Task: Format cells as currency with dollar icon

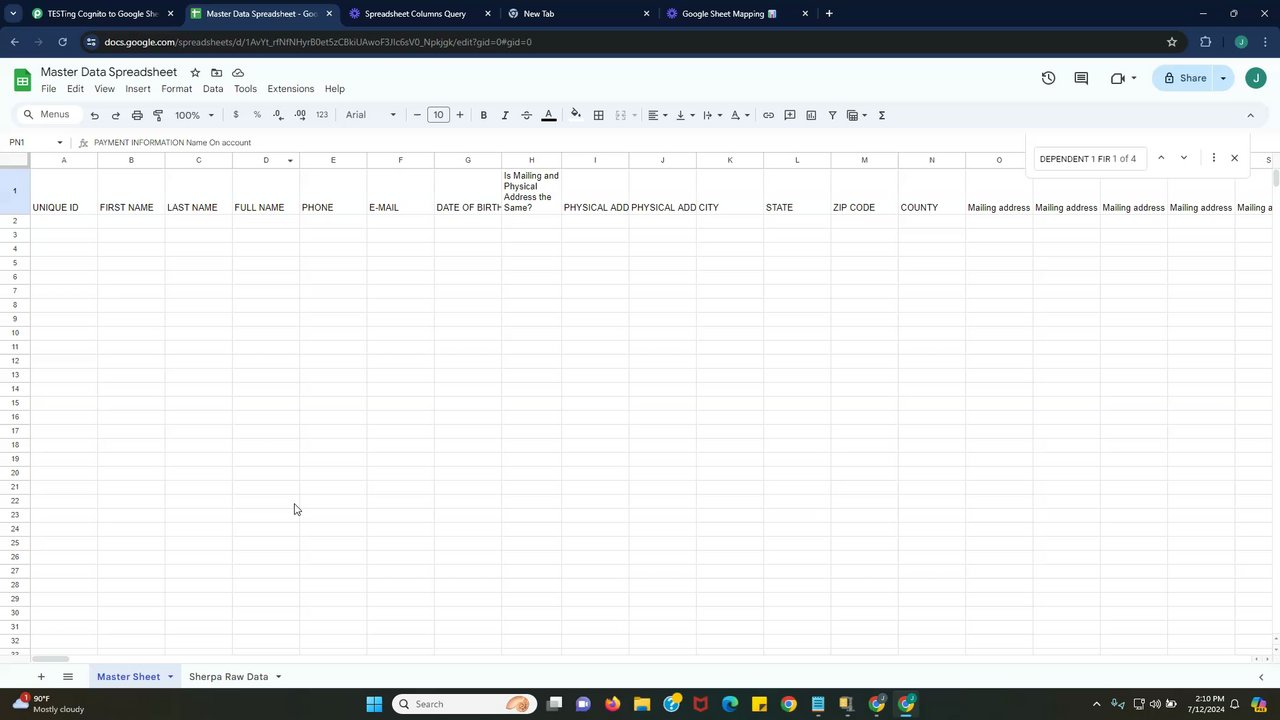Action: click(236, 115)
